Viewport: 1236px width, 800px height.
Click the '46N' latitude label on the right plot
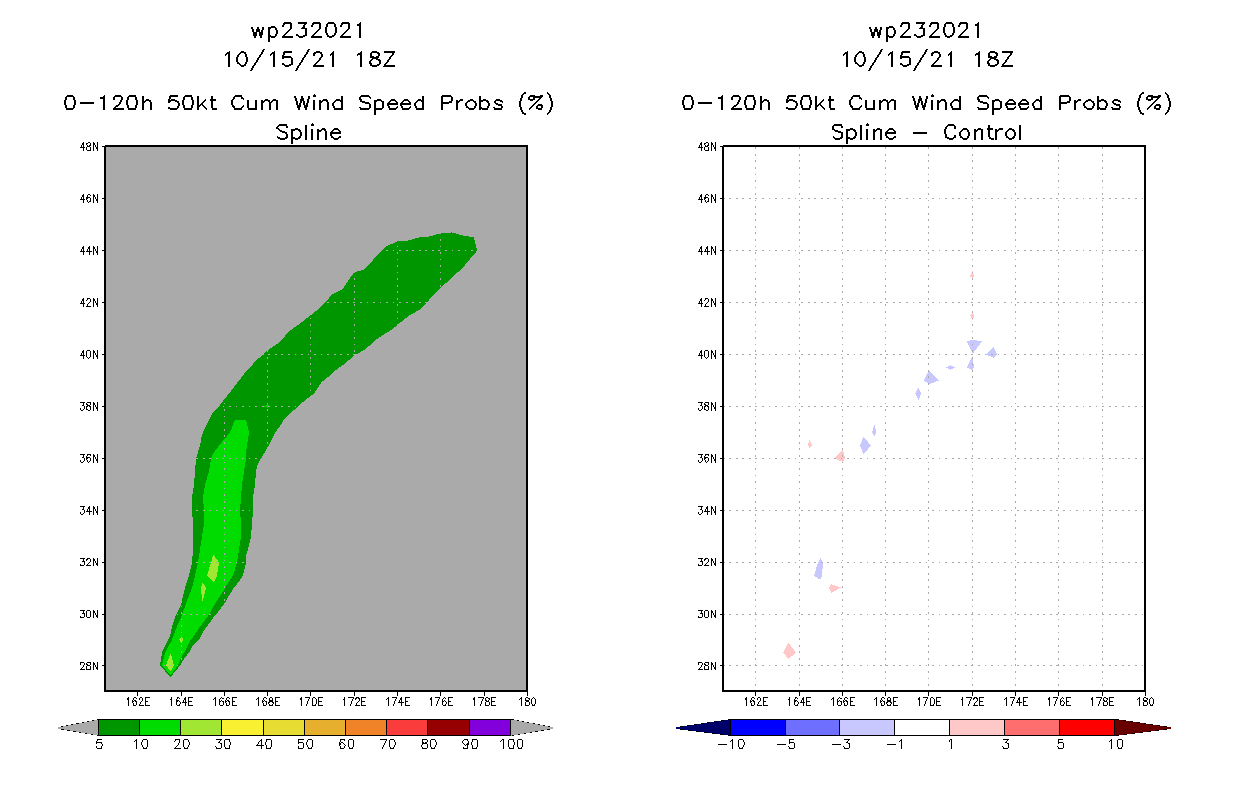(707, 199)
